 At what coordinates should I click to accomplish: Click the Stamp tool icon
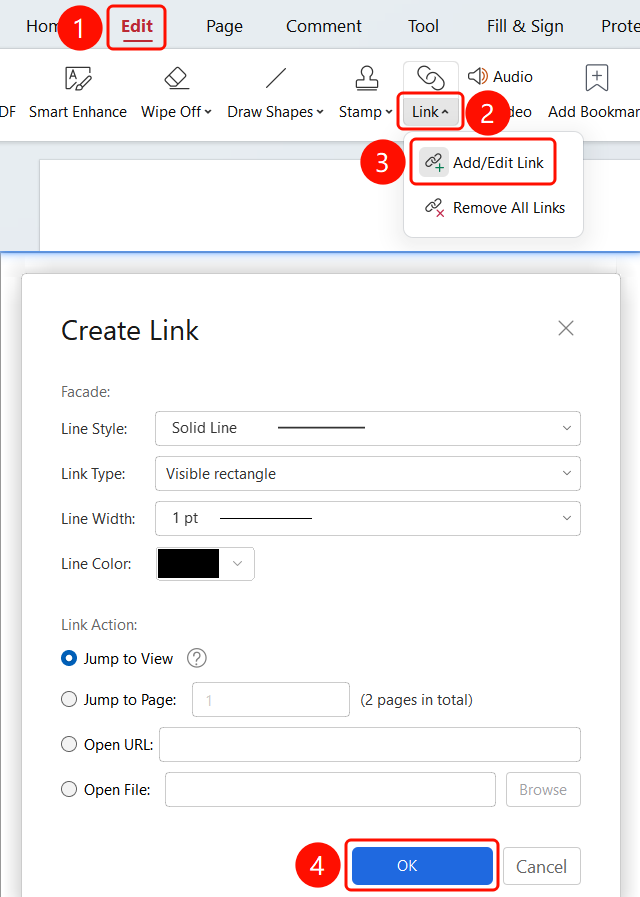point(367,78)
